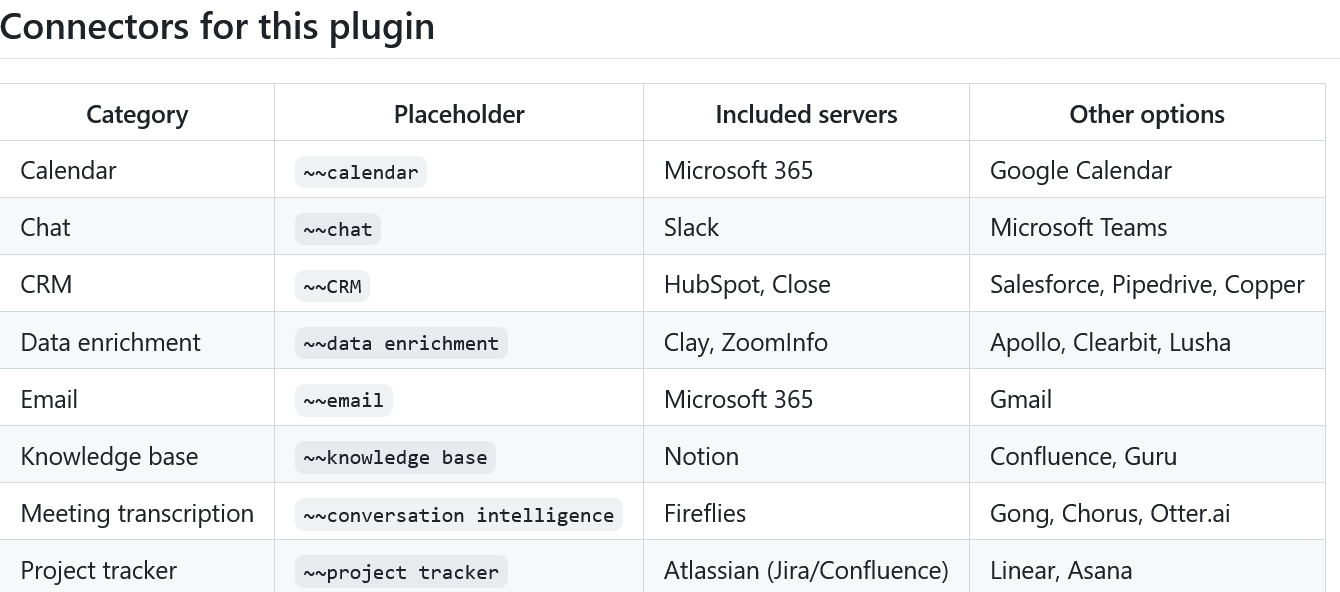1340x592 pixels.
Task: Click the Placeholder column header
Action: pyautogui.click(x=459, y=114)
